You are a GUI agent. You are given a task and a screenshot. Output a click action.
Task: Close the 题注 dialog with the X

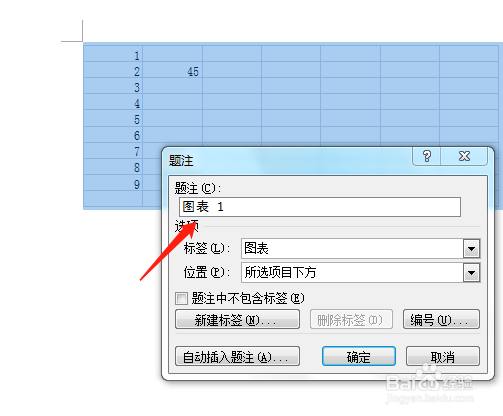[464, 156]
